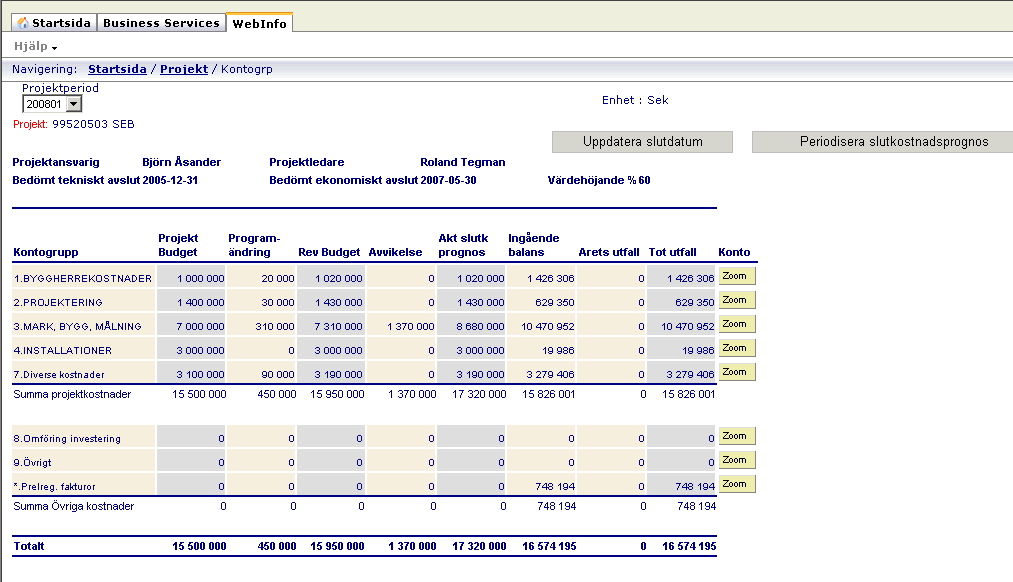Select the 7.Diverse kostnader row label
Image resolution: width=1013 pixels, height=582 pixels.
pos(59,375)
